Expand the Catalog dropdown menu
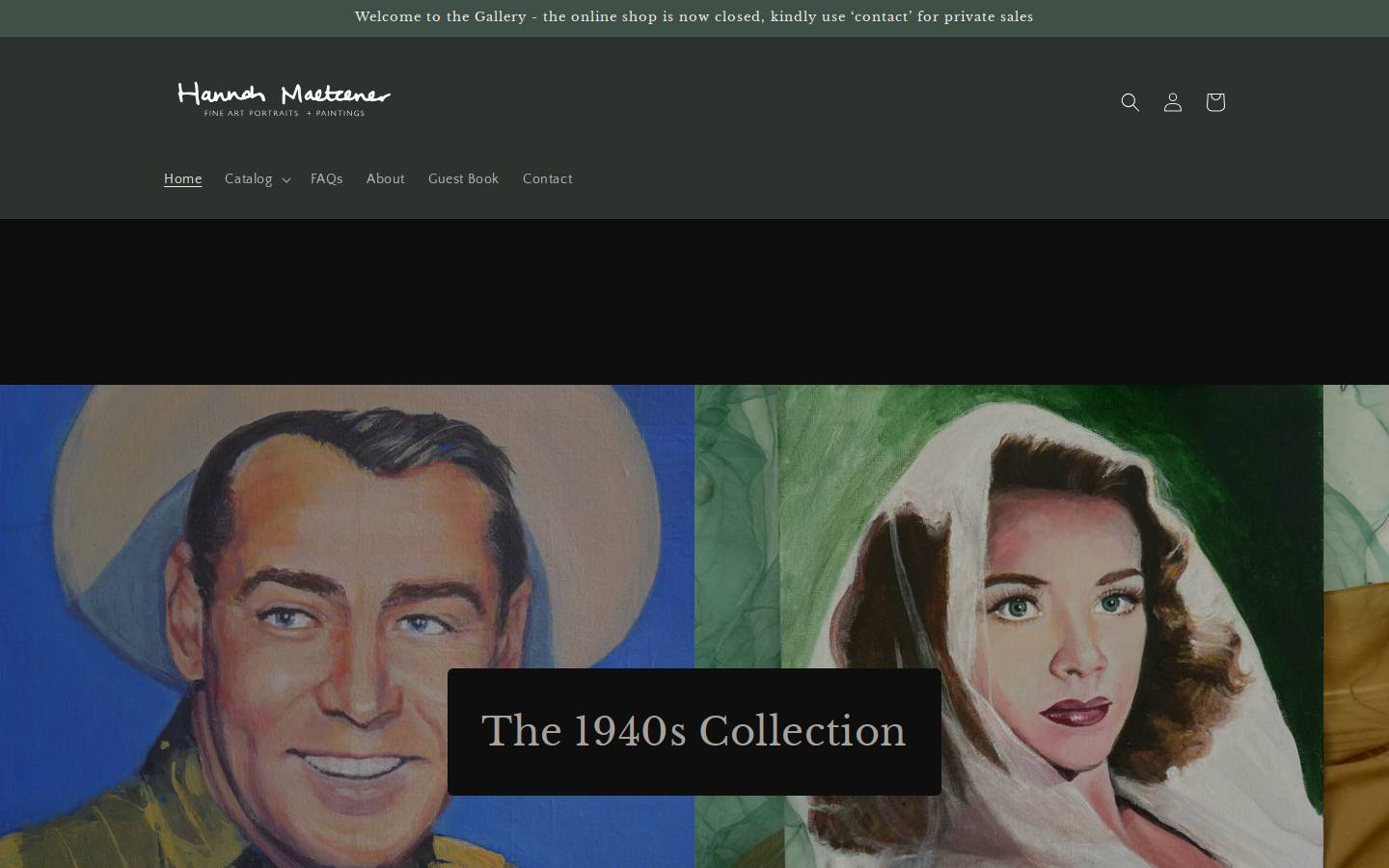This screenshot has height=868, width=1389. 257,179
